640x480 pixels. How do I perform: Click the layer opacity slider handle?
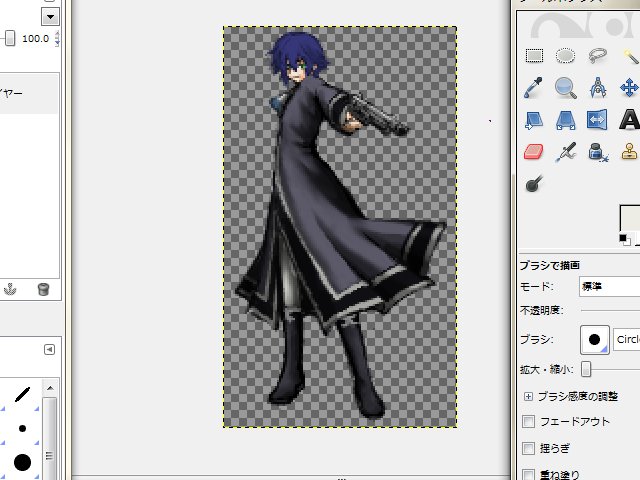pos(10,38)
